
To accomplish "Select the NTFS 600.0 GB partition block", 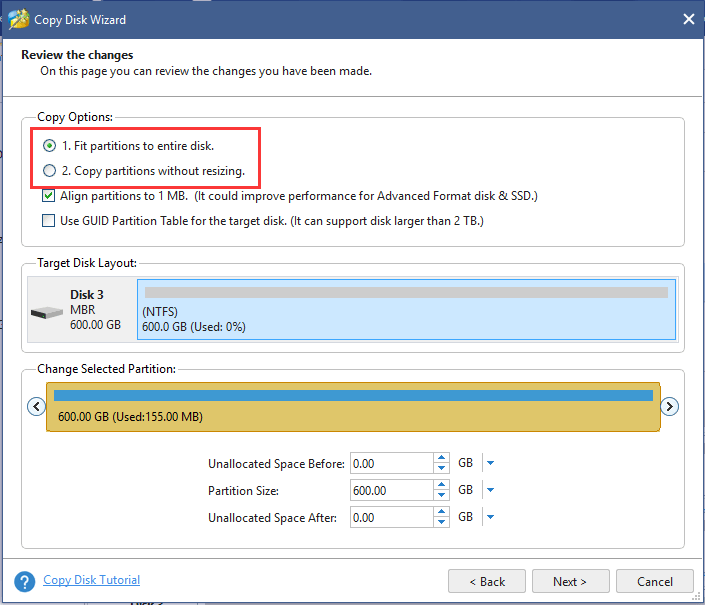I will (406, 309).
